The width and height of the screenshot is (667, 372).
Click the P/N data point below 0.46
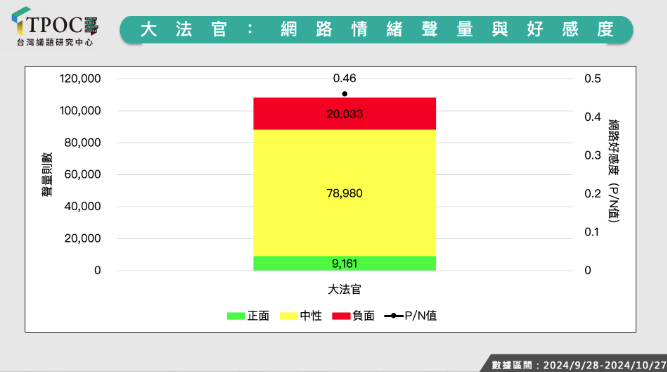click(345, 94)
